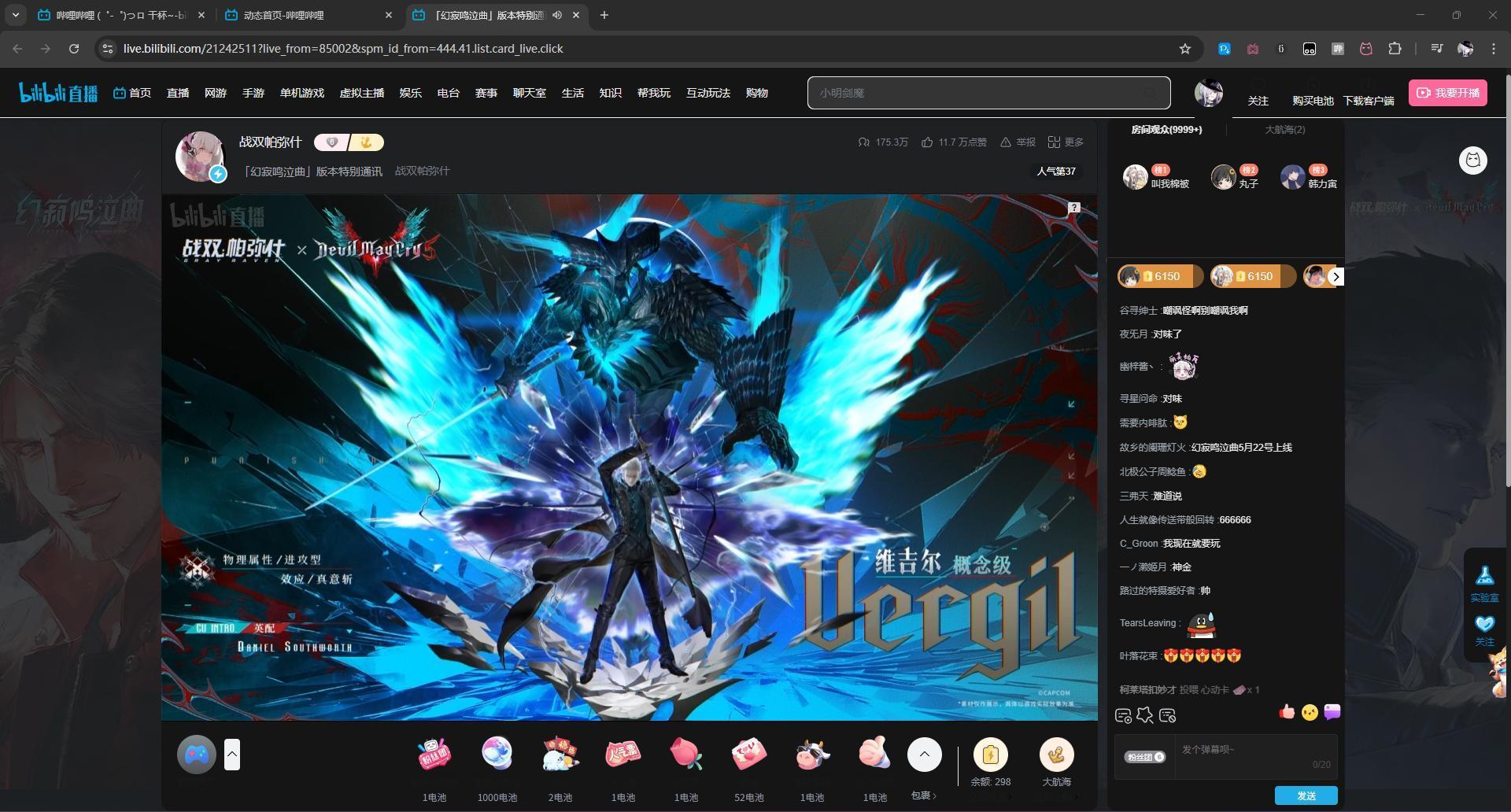1511x812 pixels.
Task: Click the 点赞 thumbs-up icon at 11.7万
Action: (927, 142)
